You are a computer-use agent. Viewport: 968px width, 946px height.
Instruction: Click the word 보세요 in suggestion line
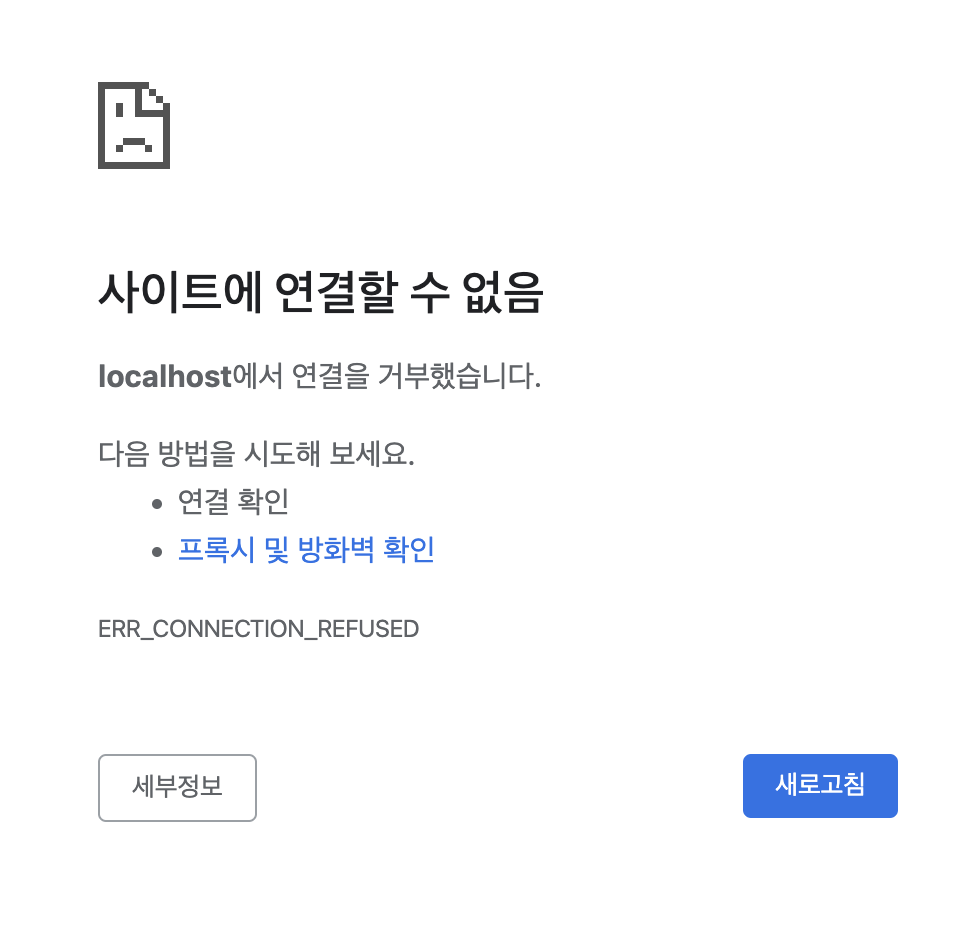tap(372, 454)
